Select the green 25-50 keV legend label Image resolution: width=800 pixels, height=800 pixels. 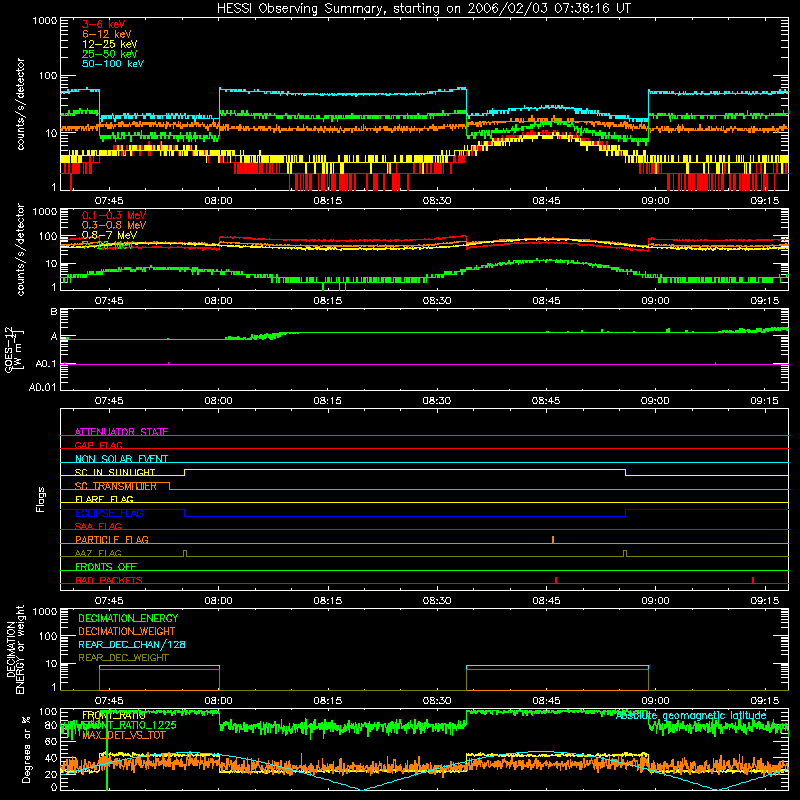pyautogui.click(x=109, y=54)
